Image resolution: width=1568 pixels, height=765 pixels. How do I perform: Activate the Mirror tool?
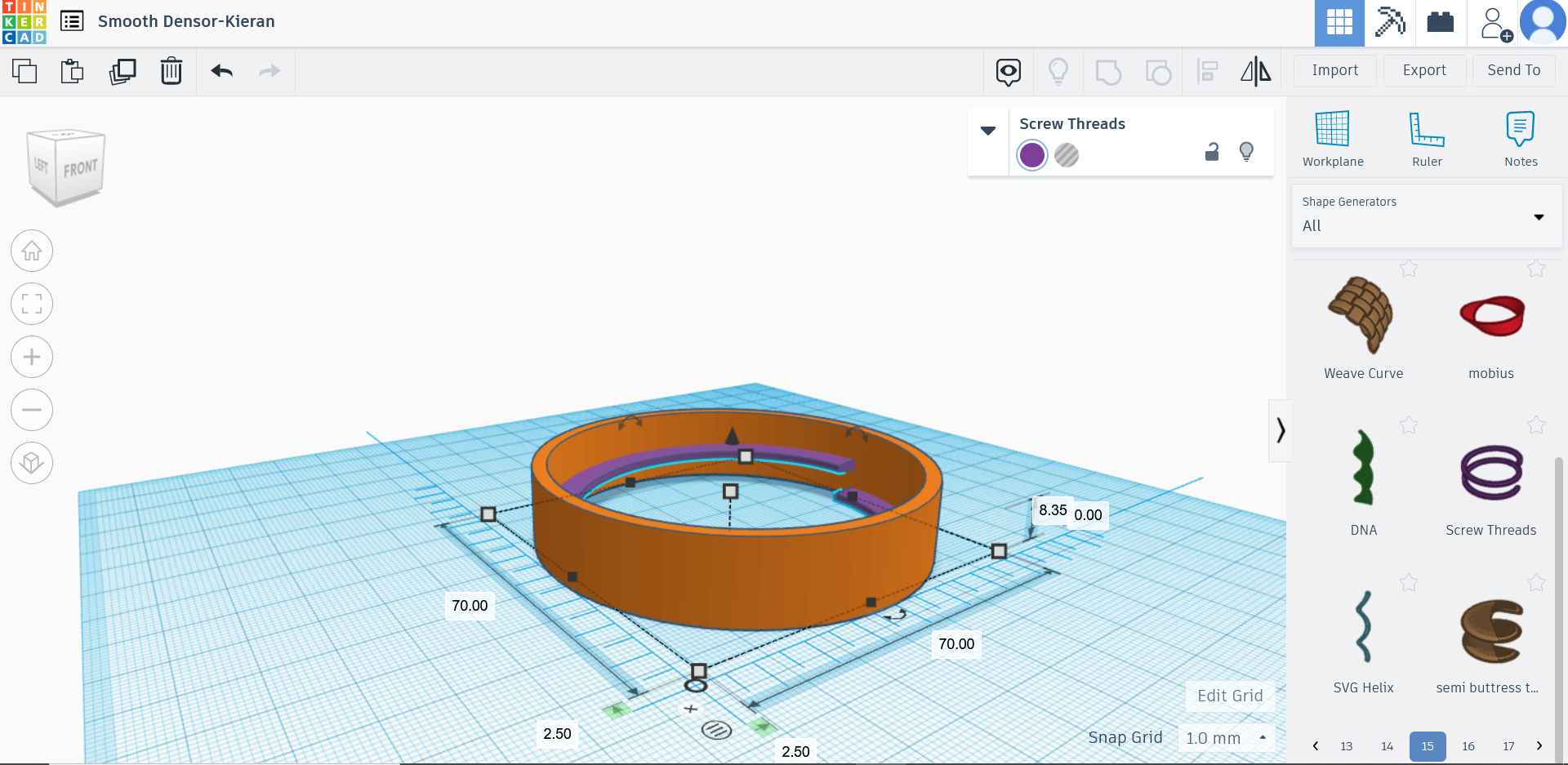point(1255,72)
